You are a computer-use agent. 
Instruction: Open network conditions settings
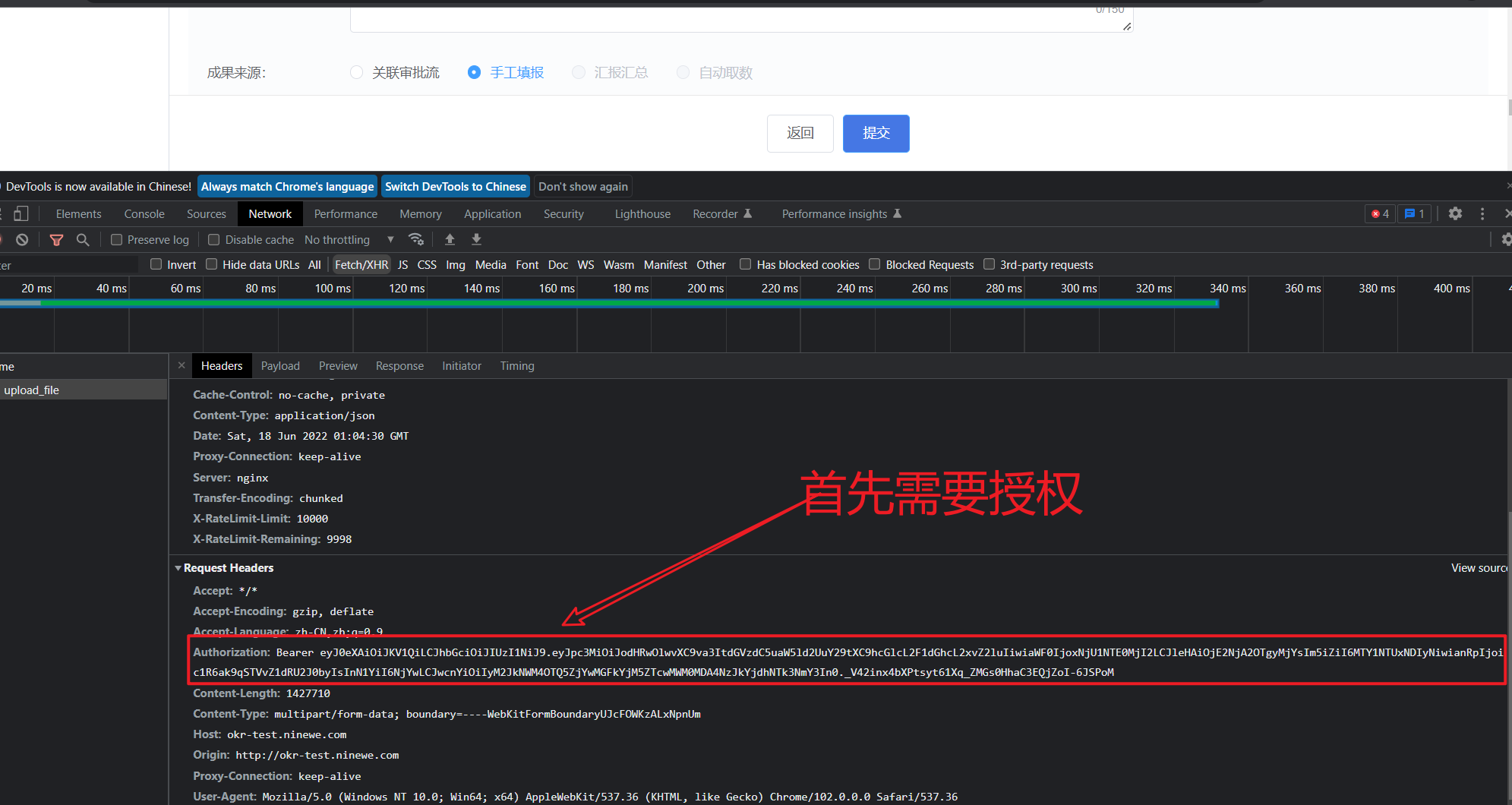[x=416, y=239]
